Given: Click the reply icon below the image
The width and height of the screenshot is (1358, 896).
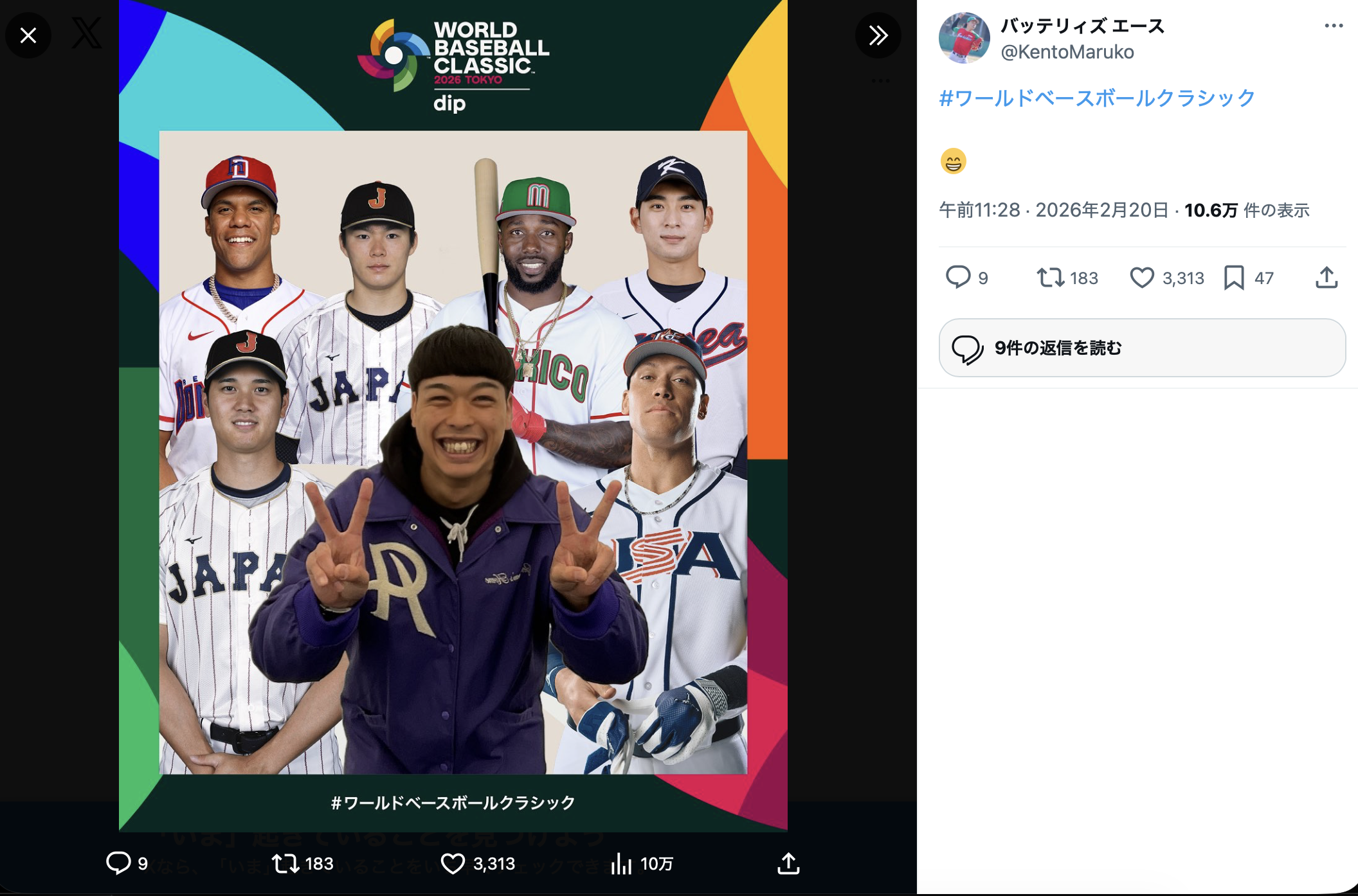Looking at the screenshot, I should pyautogui.click(x=118, y=863).
